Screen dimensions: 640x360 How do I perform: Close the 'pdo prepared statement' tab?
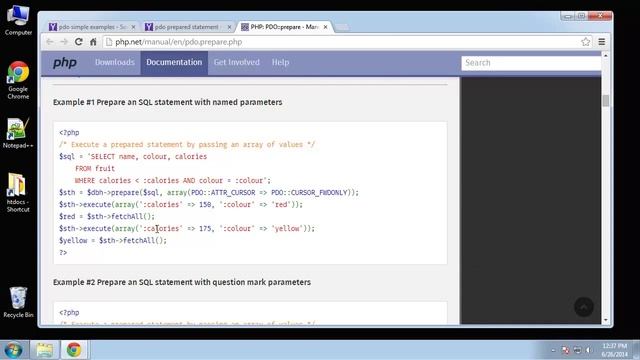[229, 27]
